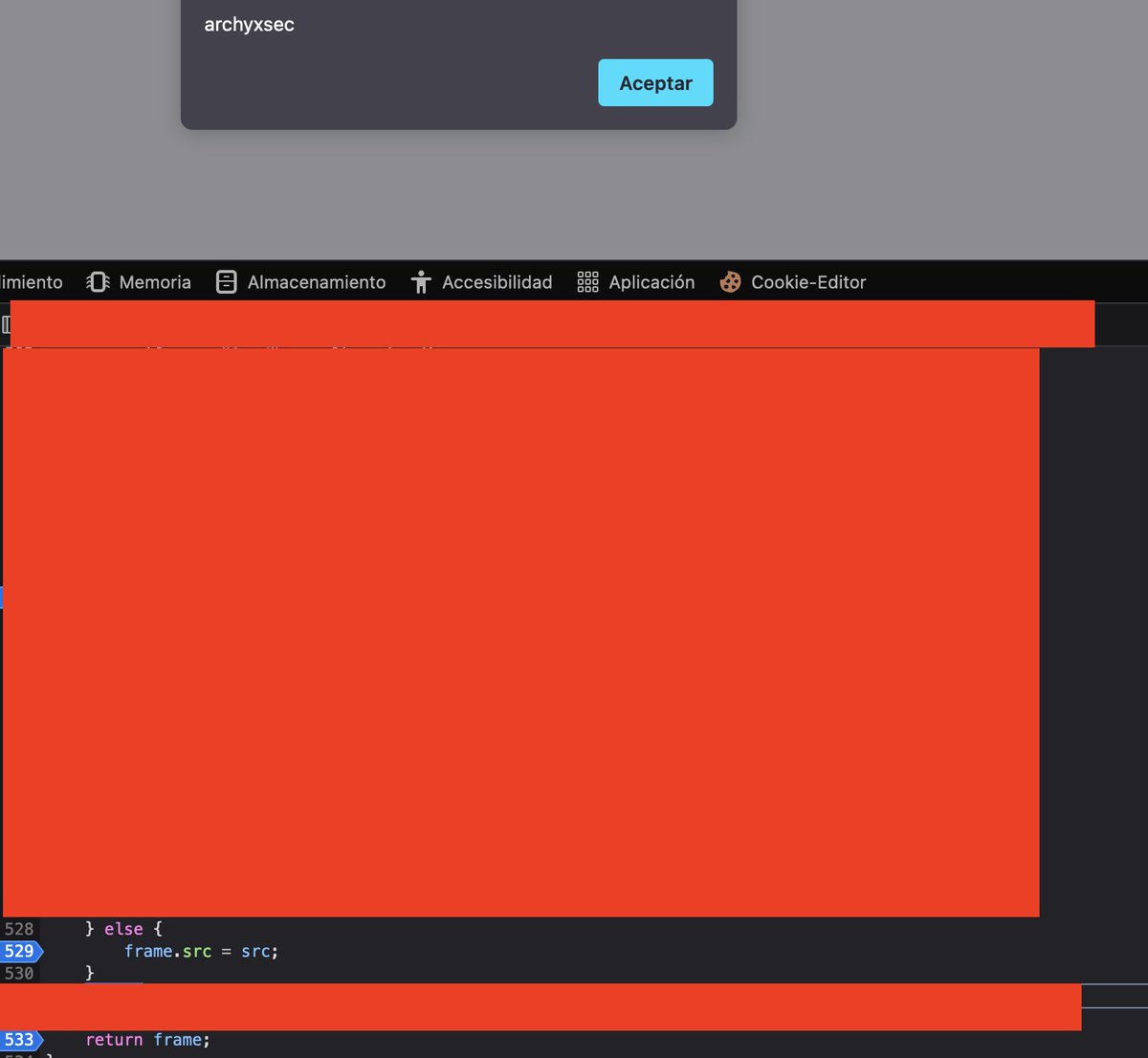Click the Aceptar button in the dialog
Screen dimensions: 1148x1058
[655, 83]
